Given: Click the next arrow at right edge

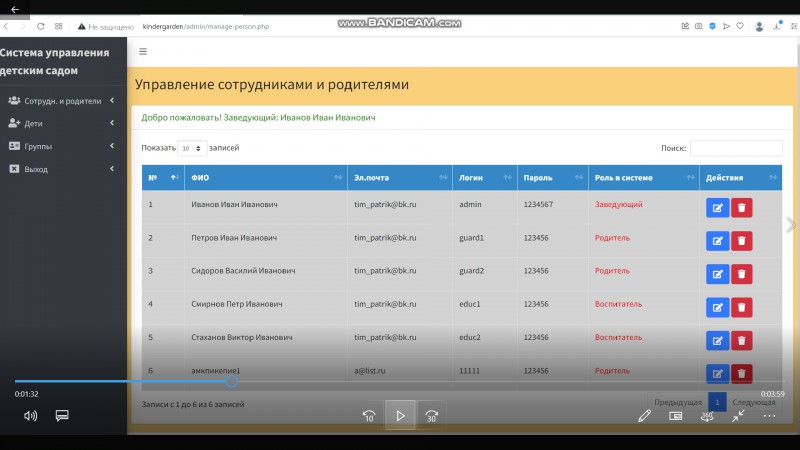Looking at the screenshot, I should [791, 224].
